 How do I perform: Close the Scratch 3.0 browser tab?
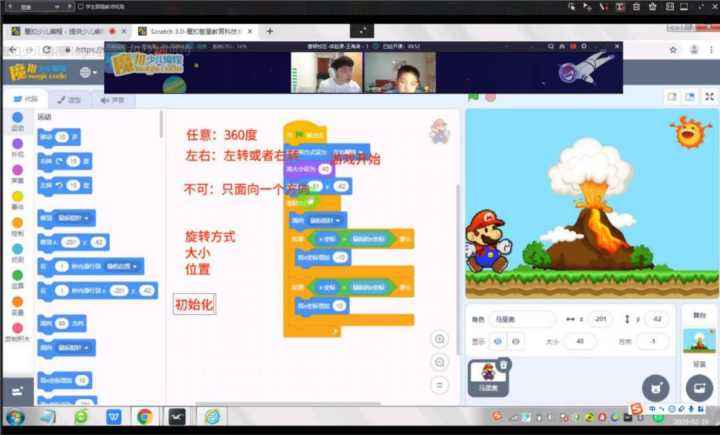(250, 31)
